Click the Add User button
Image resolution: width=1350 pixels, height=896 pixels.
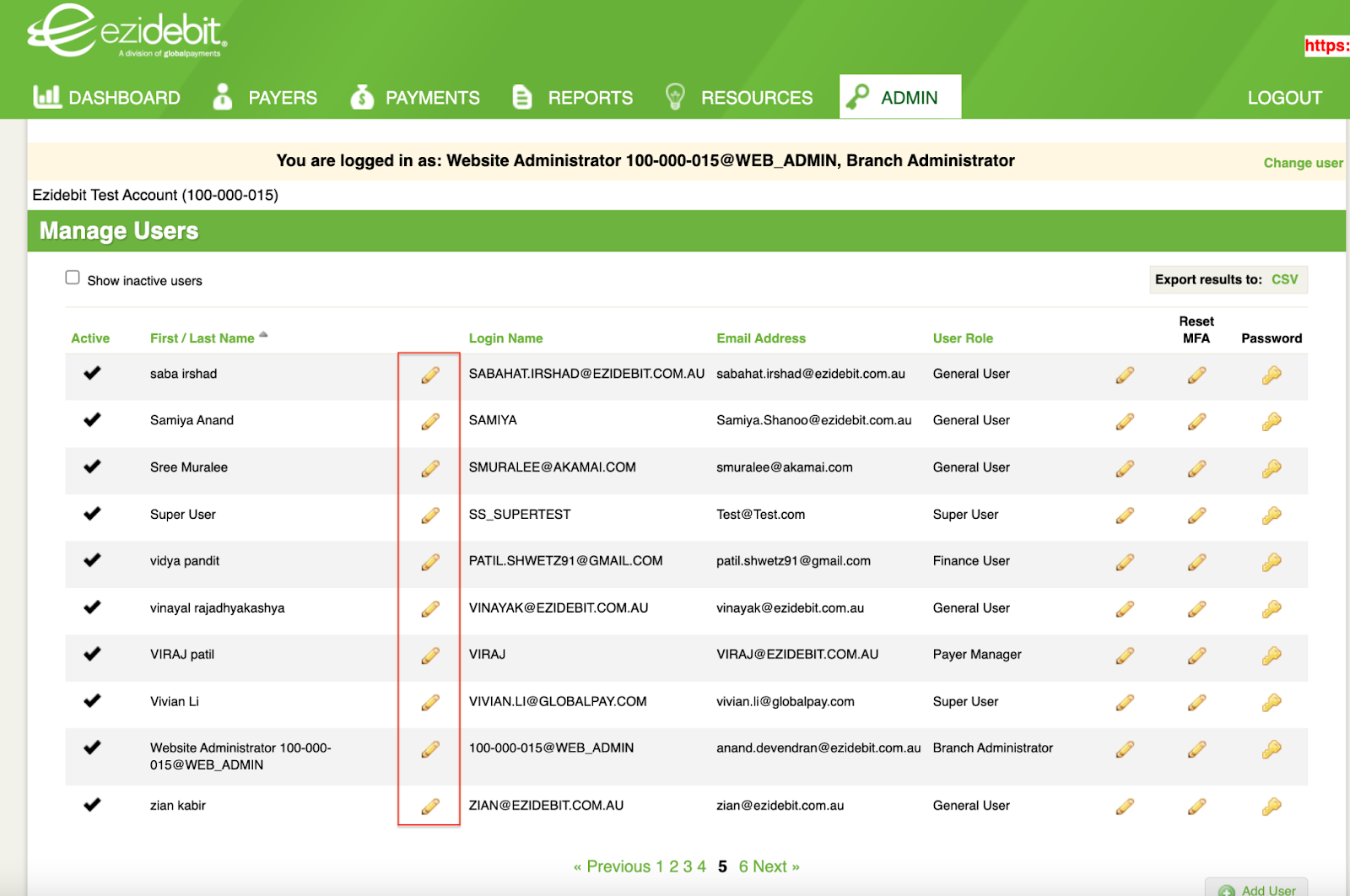[x=1256, y=888]
